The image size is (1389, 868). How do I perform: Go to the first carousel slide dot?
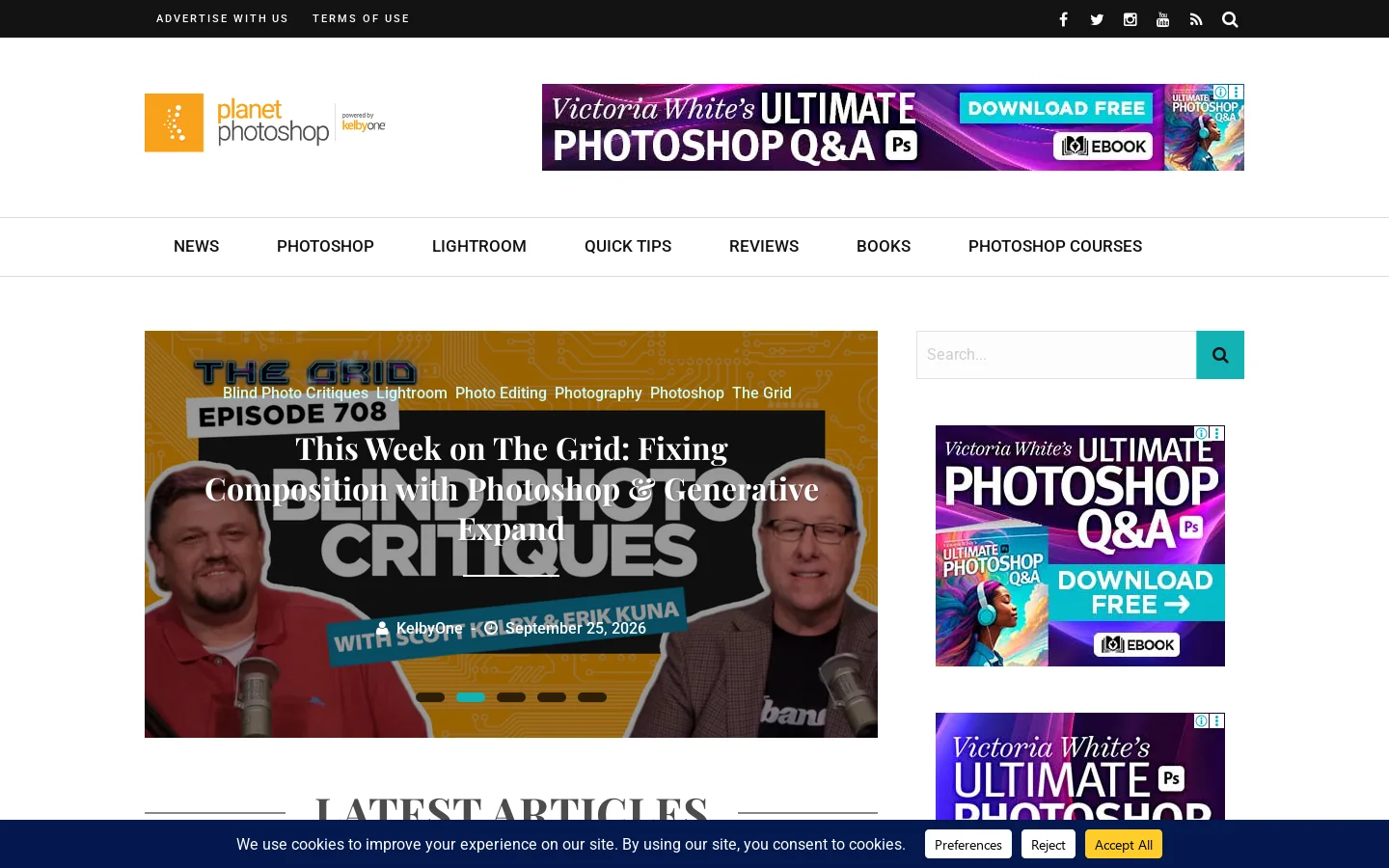point(430,697)
